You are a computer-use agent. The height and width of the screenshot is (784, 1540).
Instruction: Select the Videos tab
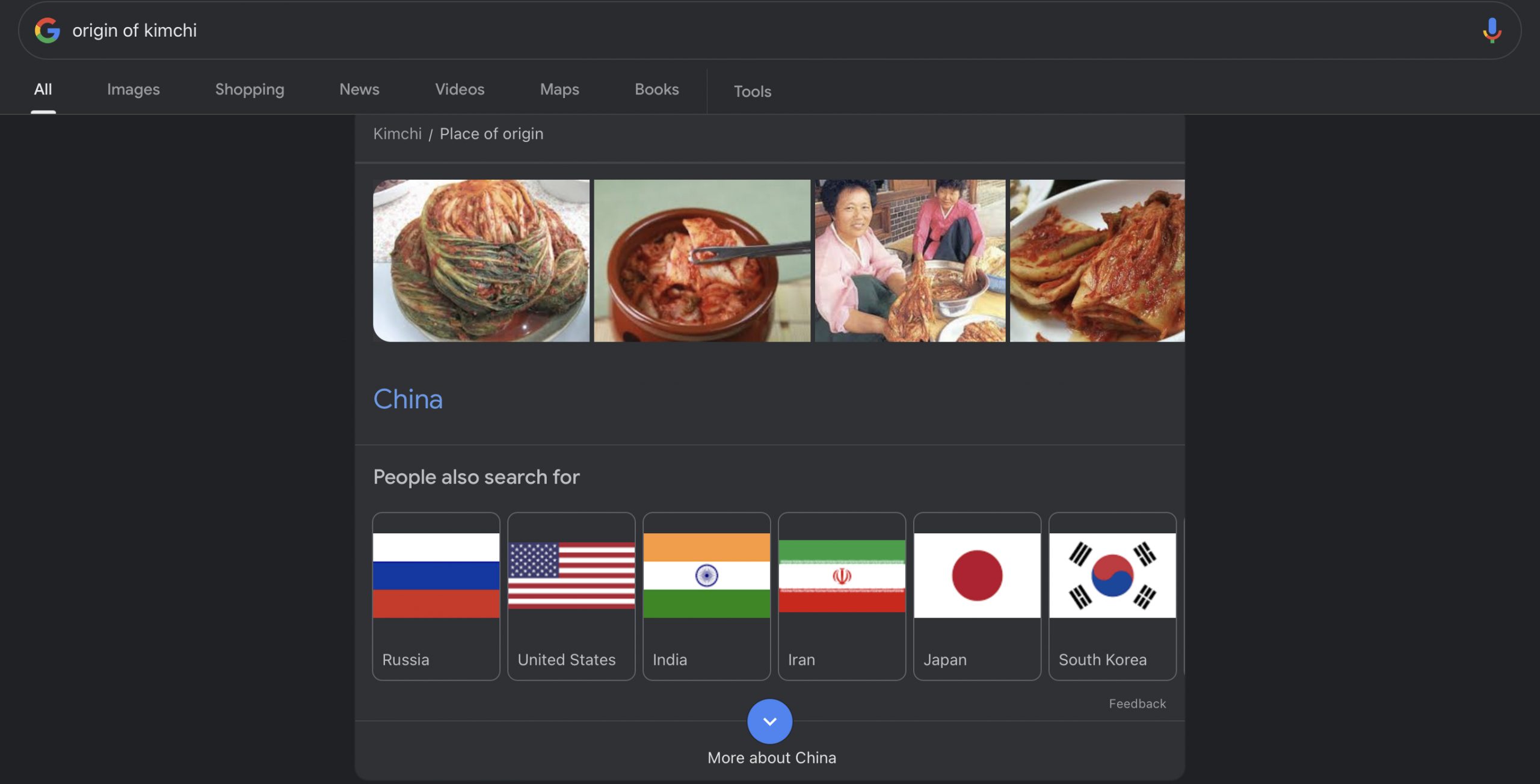[x=460, y=90]
